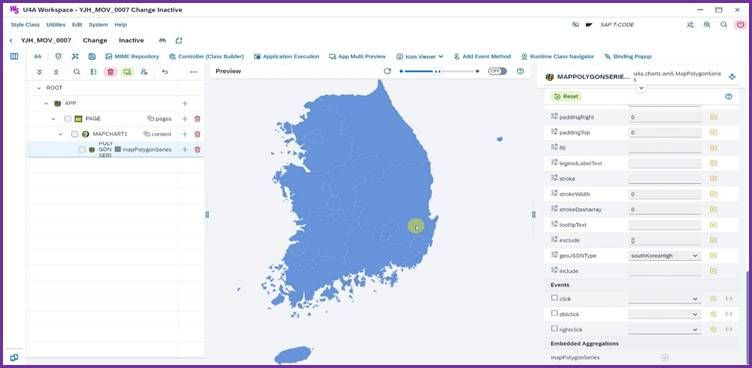The height and width of the screenshot is (368, 752).
Task: Open the Style Class menu
Action: pyautogui.click(x=25, y=24)
